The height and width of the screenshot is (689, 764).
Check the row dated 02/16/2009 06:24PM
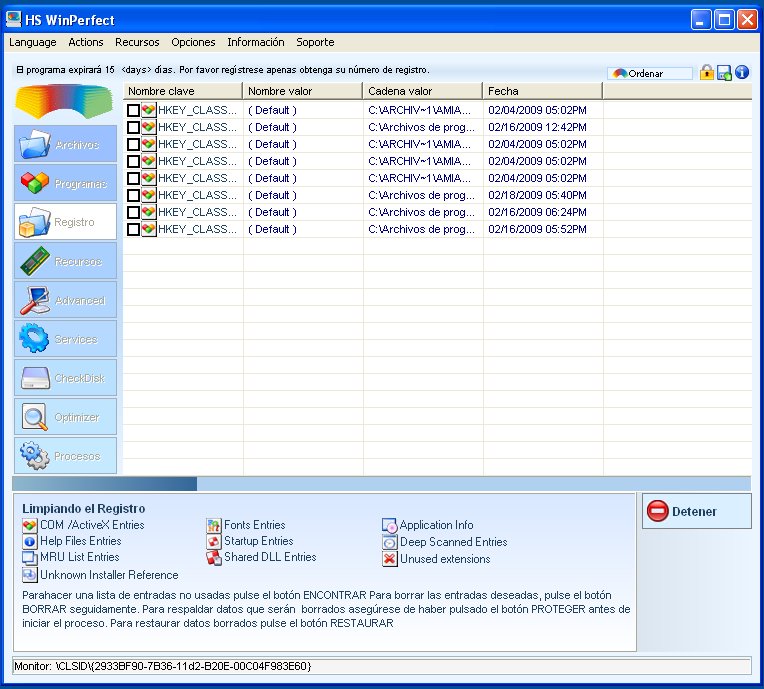[133, 212]
